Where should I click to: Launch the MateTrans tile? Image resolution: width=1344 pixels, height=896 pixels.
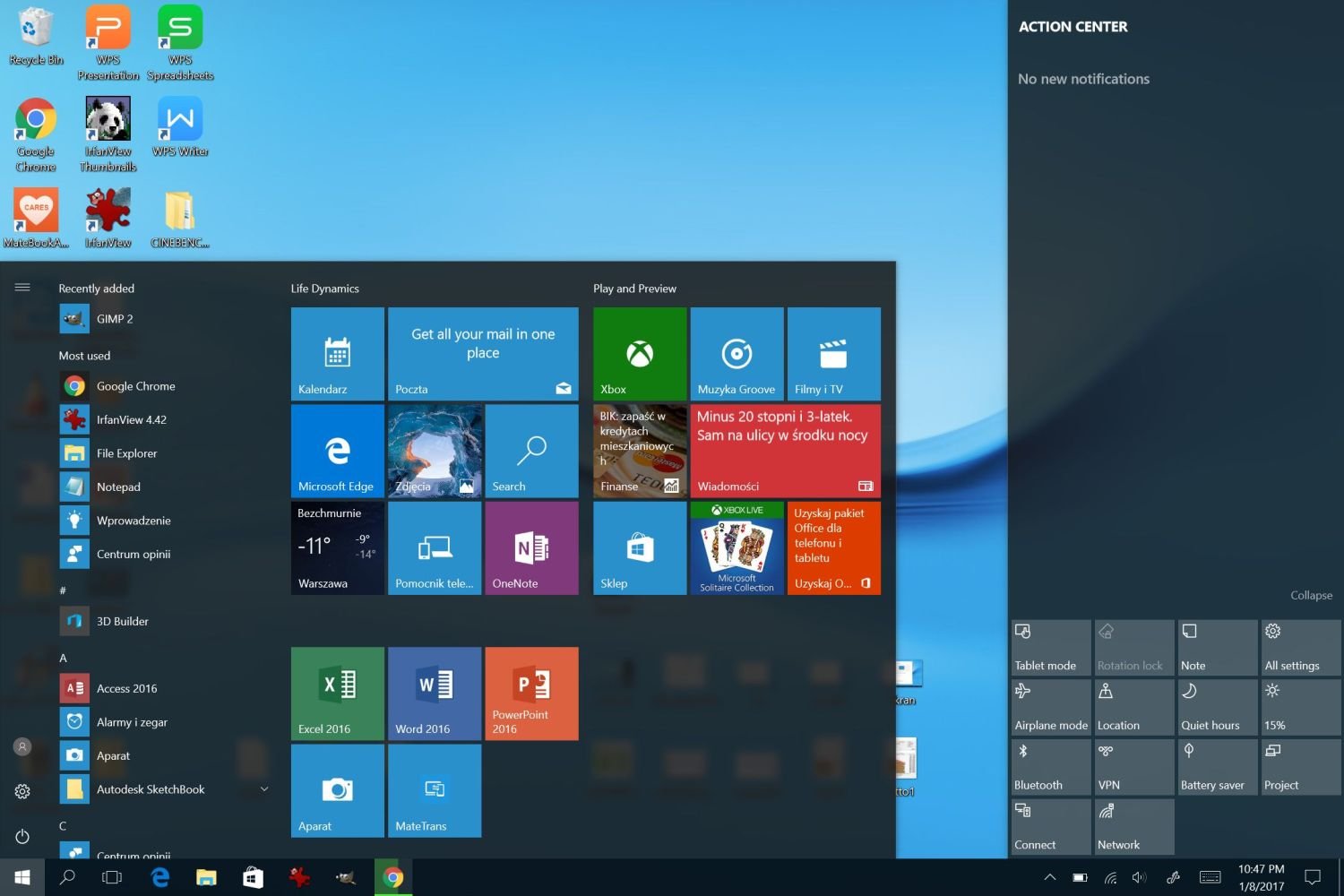point(435,790)
